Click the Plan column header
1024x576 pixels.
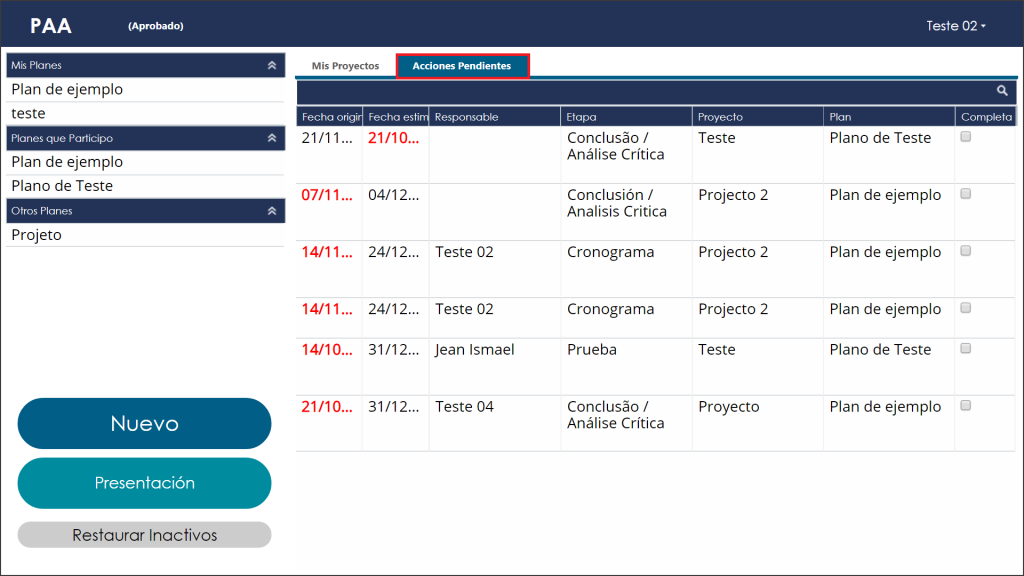889,117
